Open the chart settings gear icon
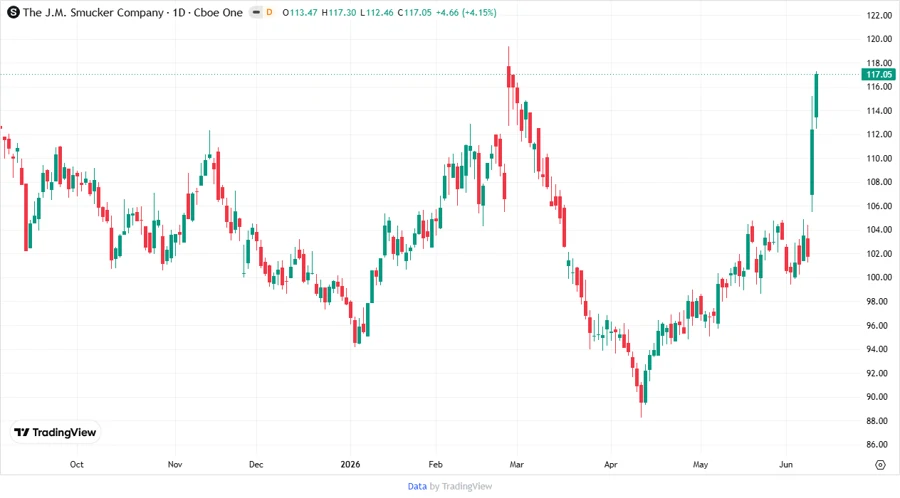Viewport: 900px width, 498px height. pyautogui.click(x=880, y=465)
